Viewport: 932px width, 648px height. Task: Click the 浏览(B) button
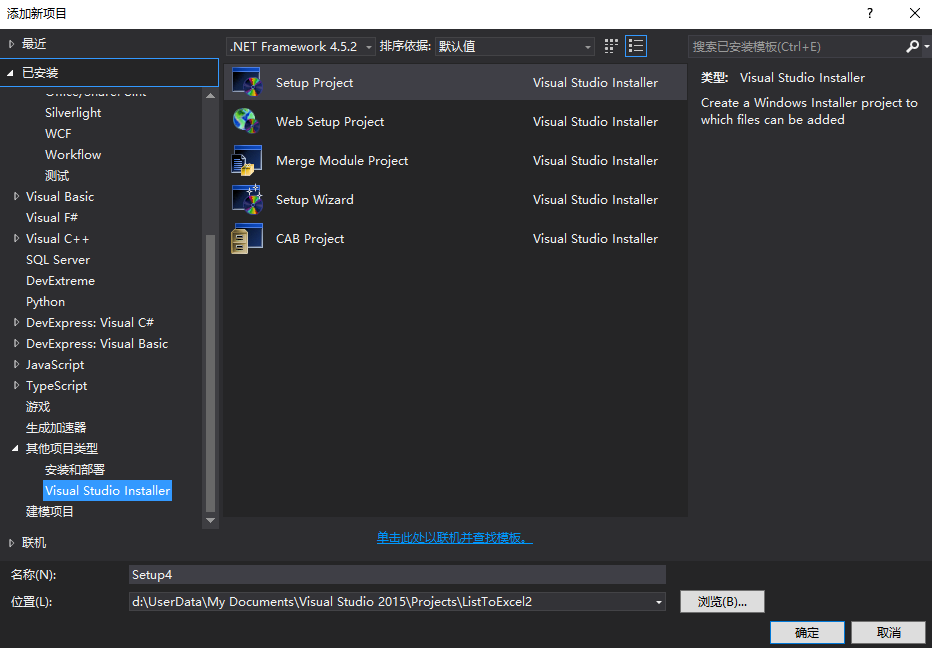(722, 601)
